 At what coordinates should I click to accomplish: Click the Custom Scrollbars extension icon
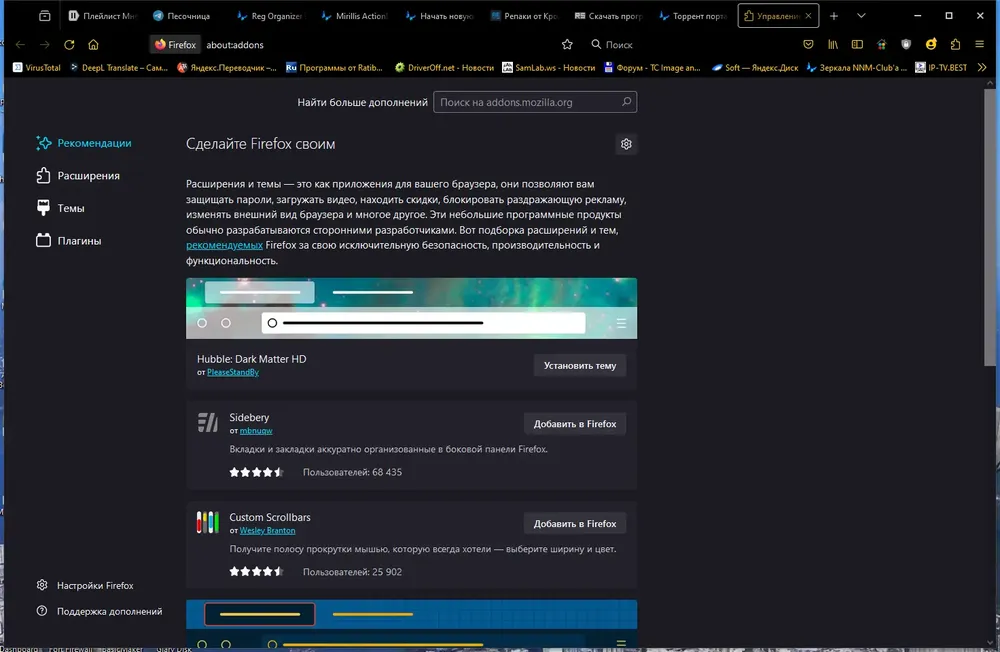pos(207,522)
